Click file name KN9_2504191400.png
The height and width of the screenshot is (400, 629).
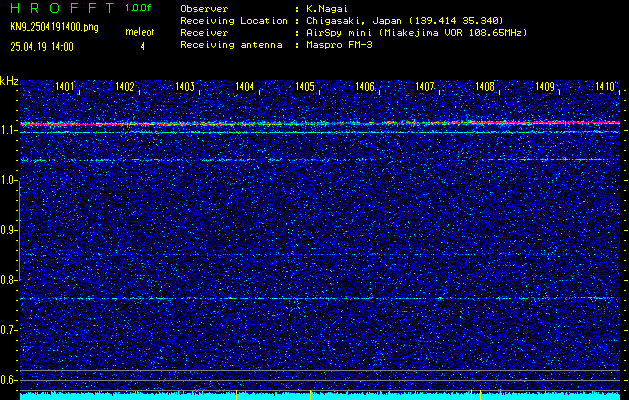(54, 27)
